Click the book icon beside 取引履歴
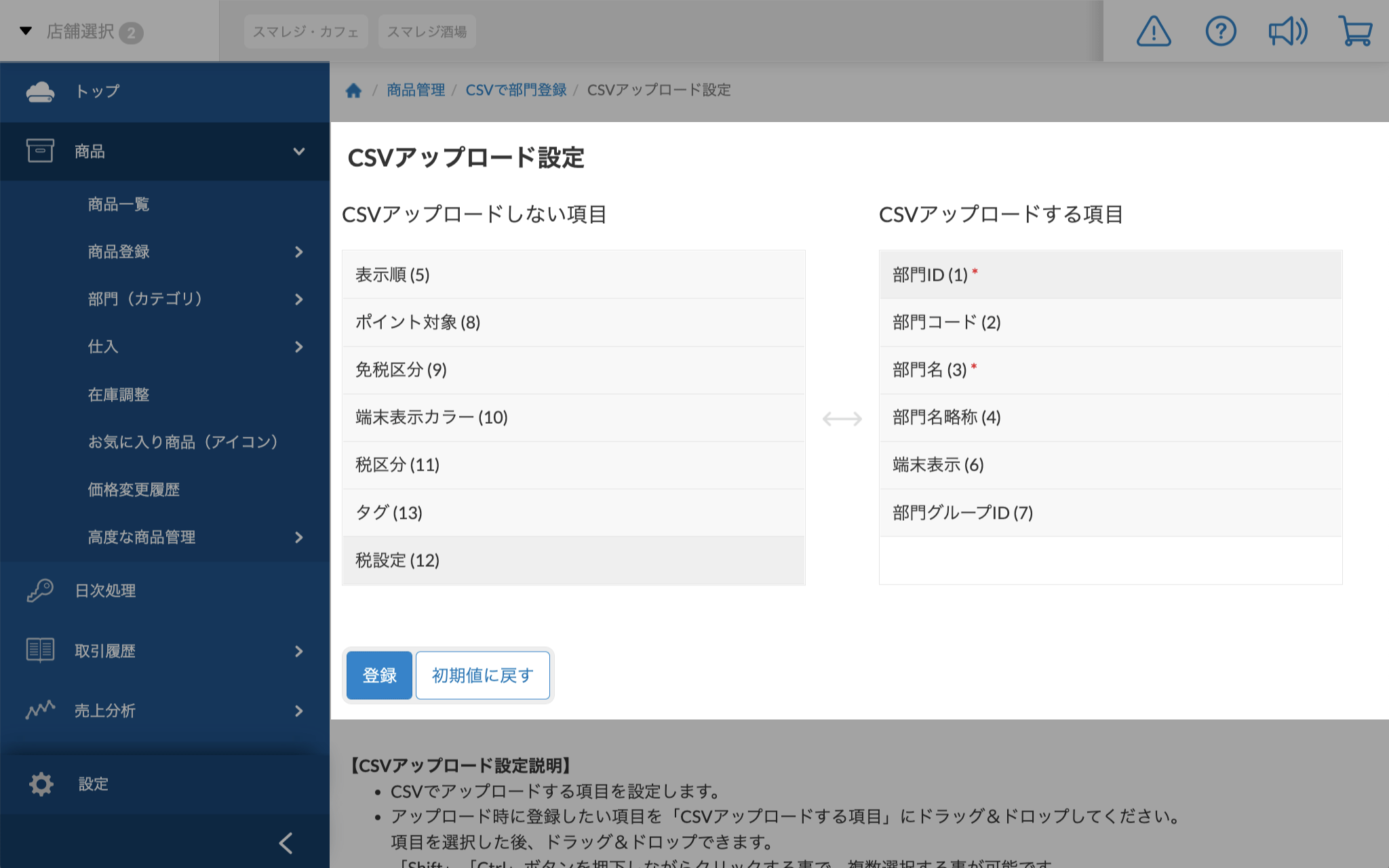This screenshot has height=868, width=1389. (40, 650)
